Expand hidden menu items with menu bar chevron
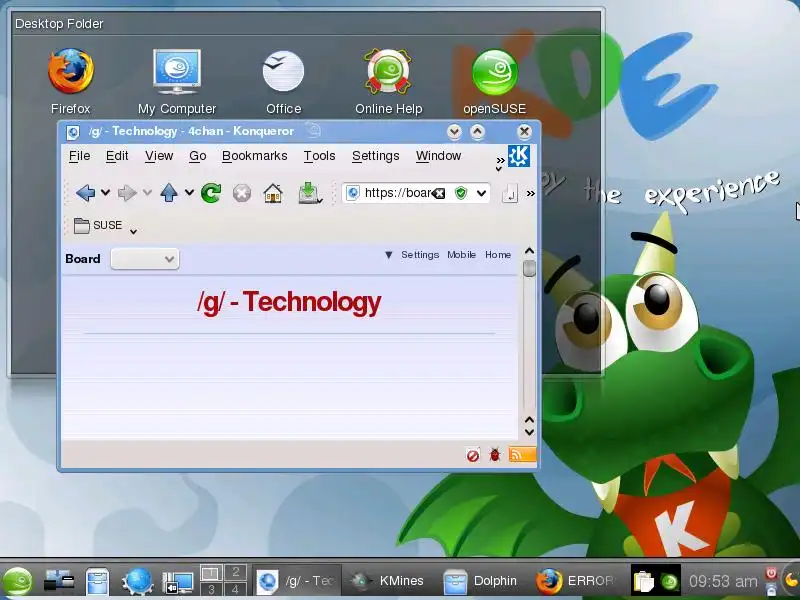The image size is (800, 600). coord(500,163)
